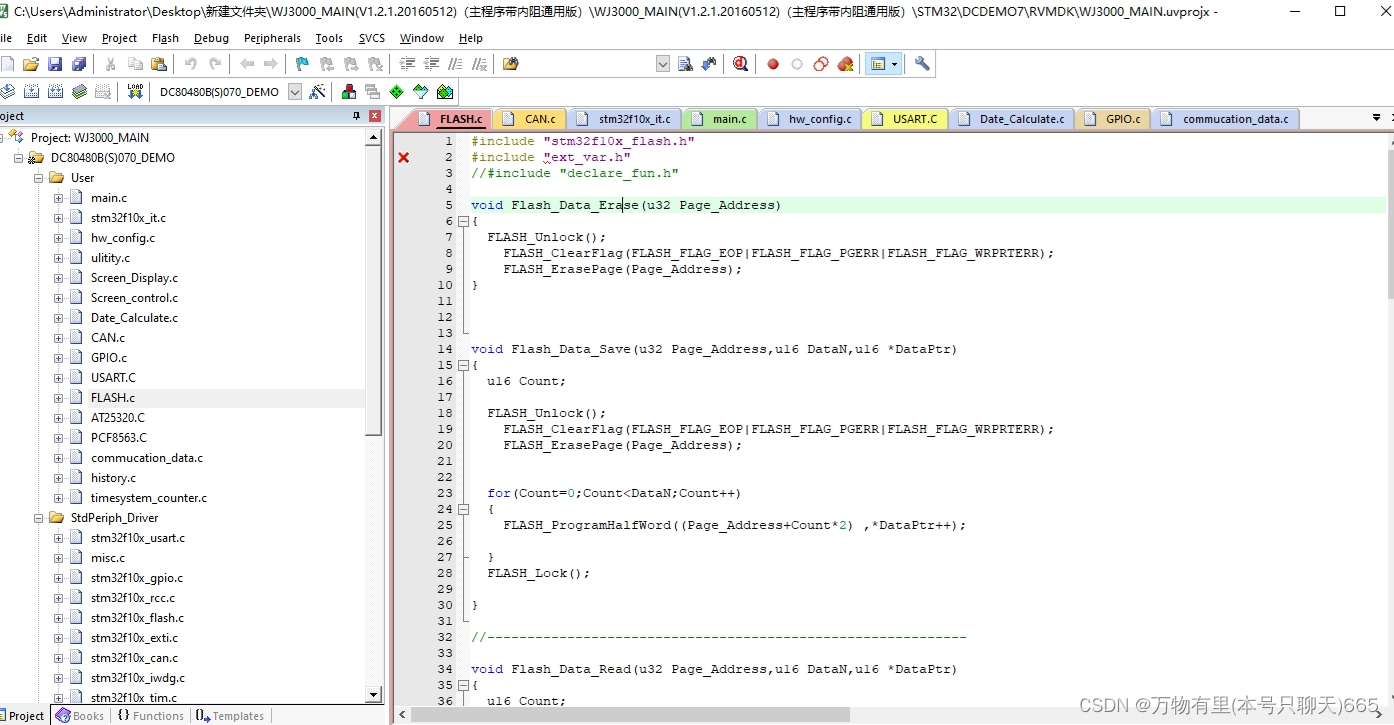Open the editor tab list dropdown arrow

1377,118
